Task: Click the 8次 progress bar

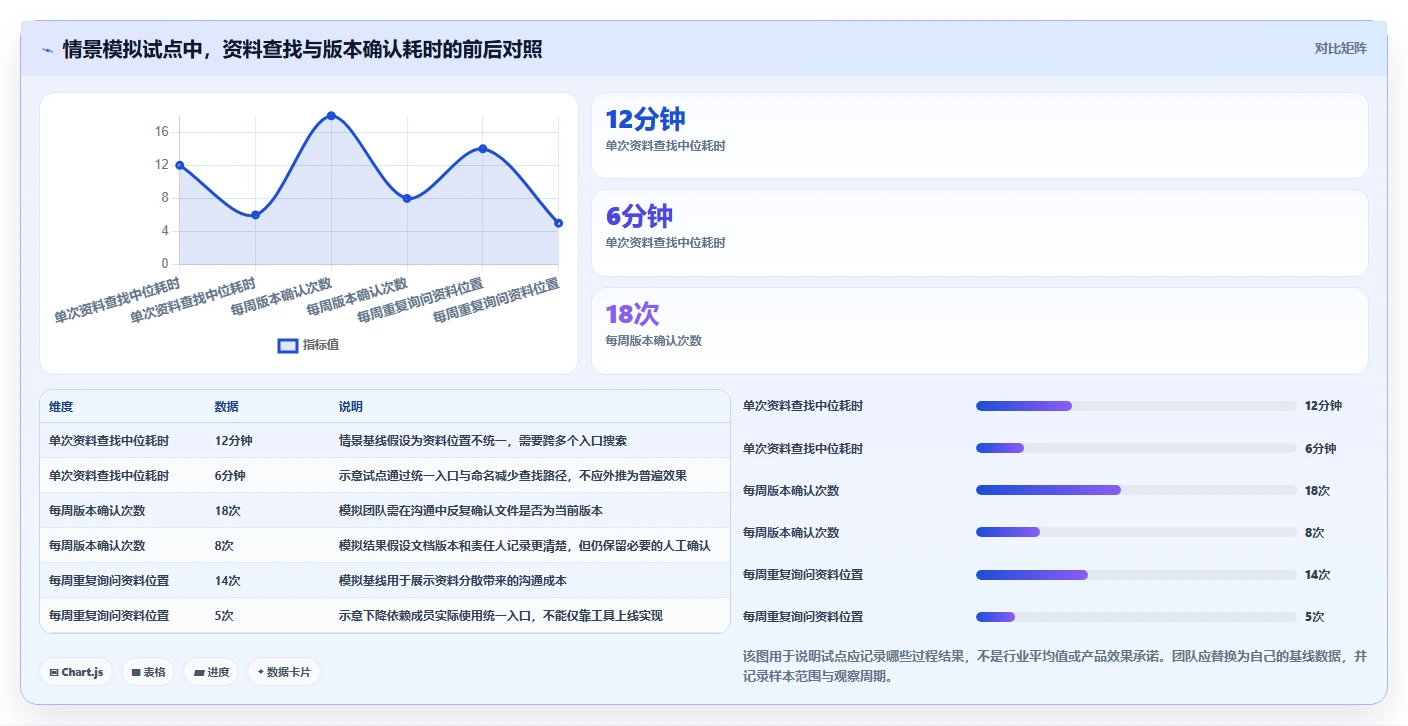Action: click(1136, 532)
